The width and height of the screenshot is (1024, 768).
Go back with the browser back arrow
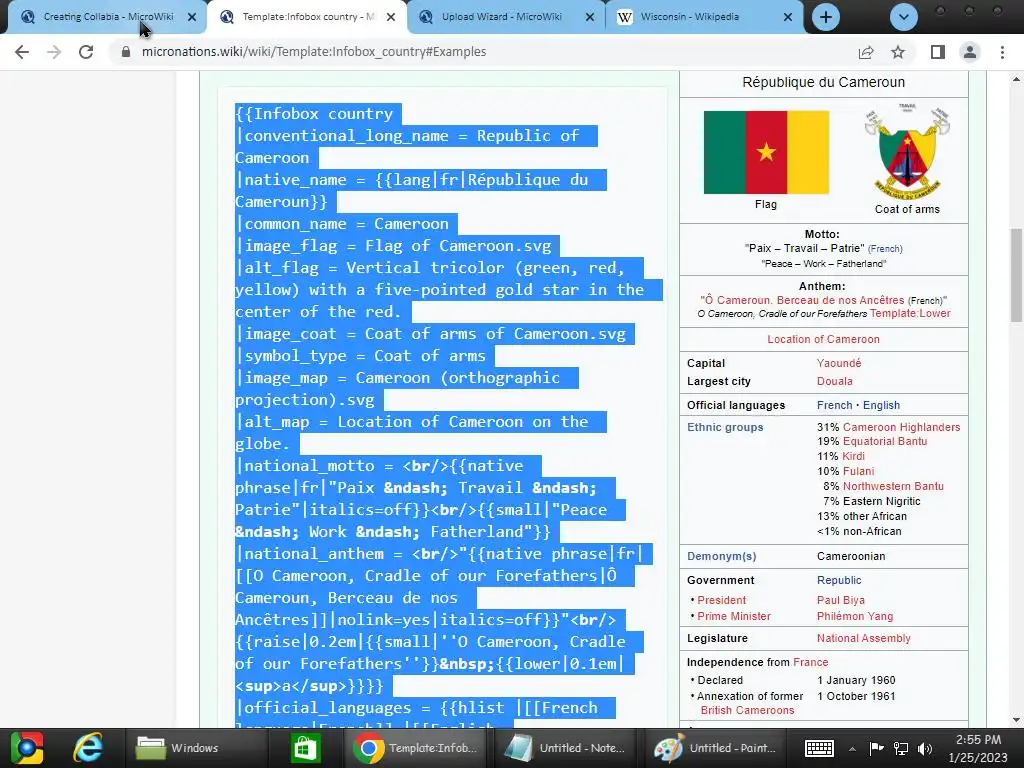coord(22,52)
